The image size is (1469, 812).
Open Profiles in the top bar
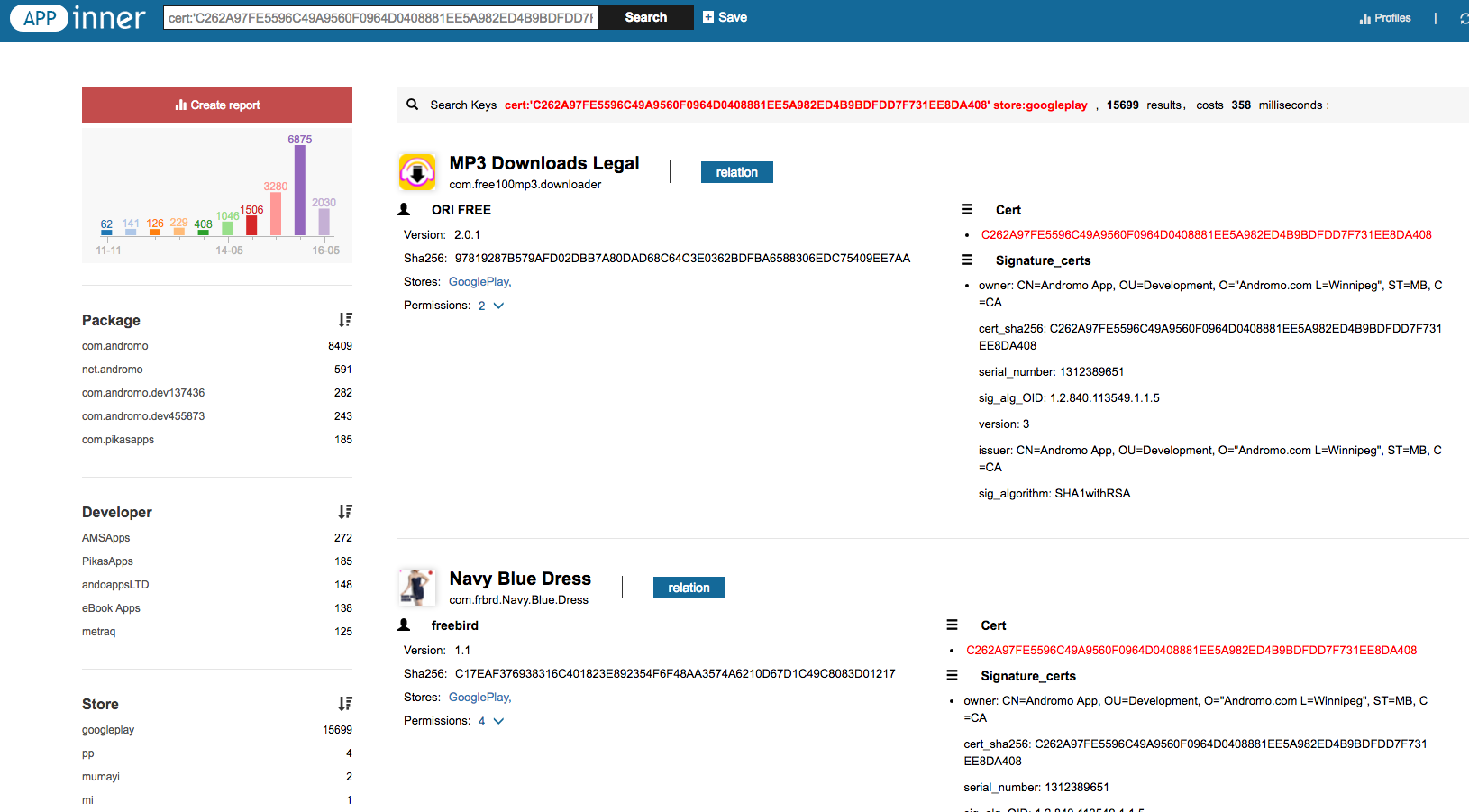coord(1385,18)
